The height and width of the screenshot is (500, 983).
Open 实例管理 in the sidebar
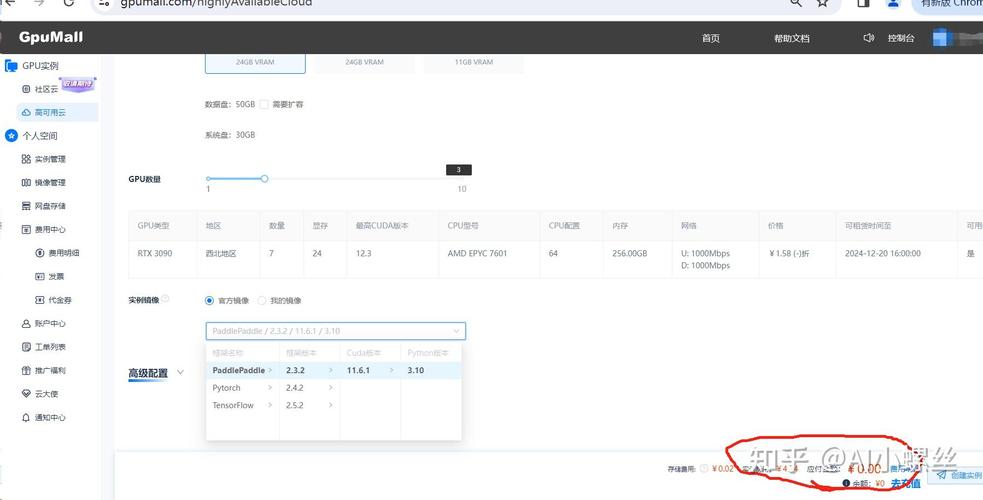(x=49, y=159)
